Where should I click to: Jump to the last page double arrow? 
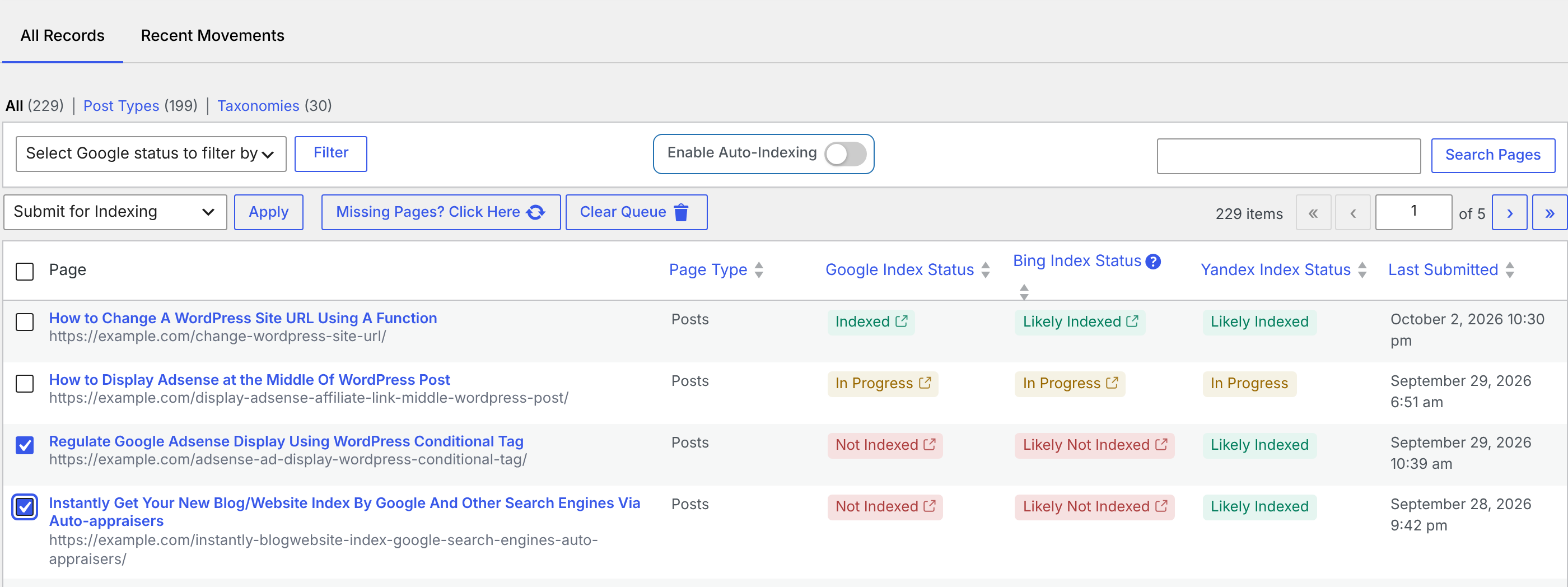pyautogui.click(x=1549, y=212)
